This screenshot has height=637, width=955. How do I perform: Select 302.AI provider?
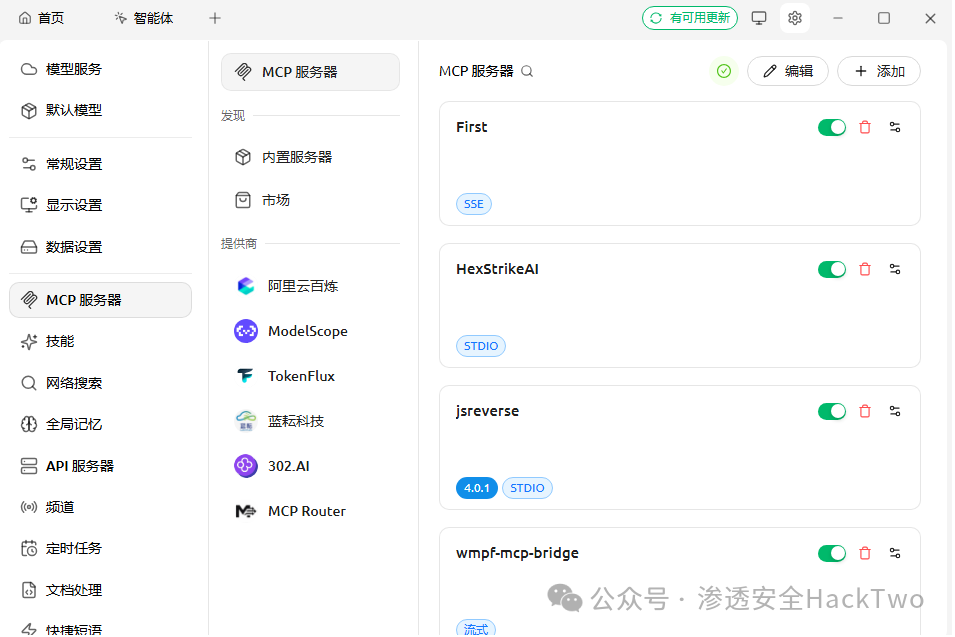(311, 466)
